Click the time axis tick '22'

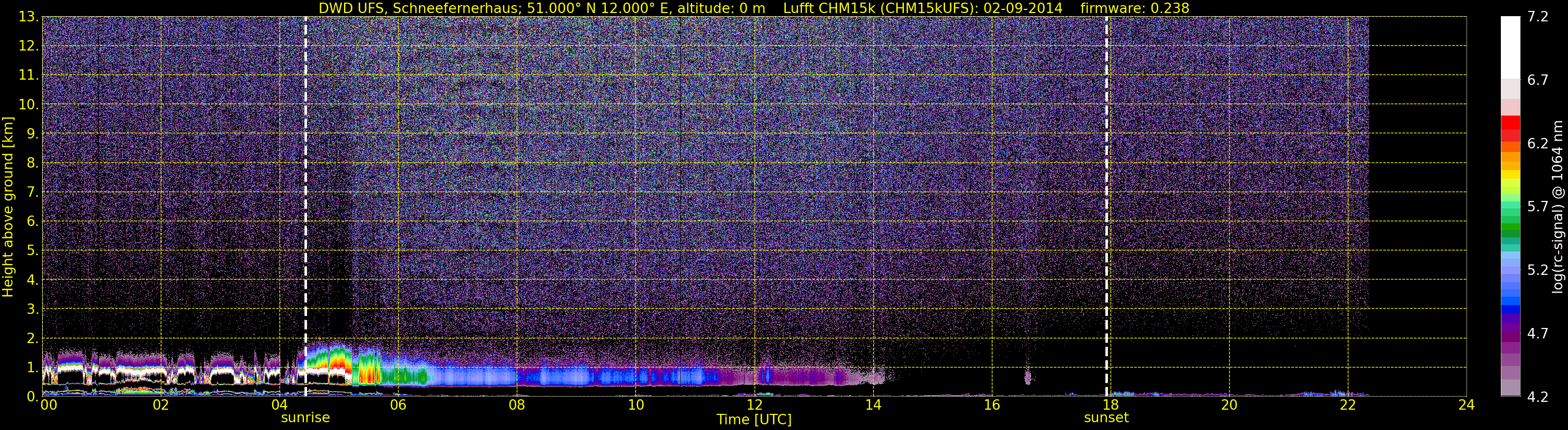(x=1348, y=405)
